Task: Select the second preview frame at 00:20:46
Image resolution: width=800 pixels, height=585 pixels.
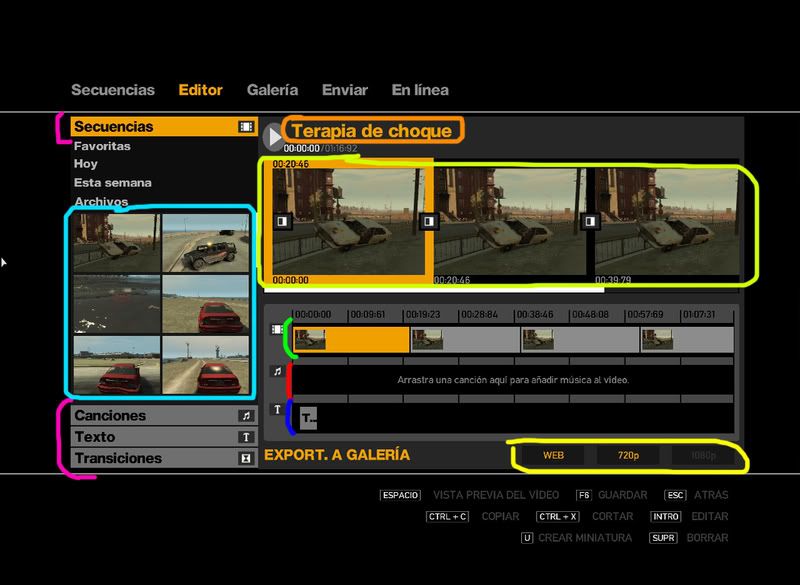Action: (510, 221)
